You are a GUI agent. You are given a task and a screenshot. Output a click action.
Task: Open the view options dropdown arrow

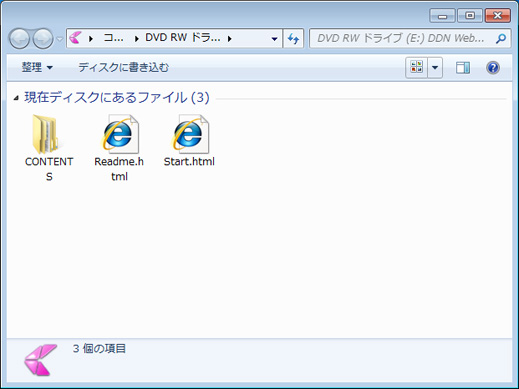click(435, 68)
